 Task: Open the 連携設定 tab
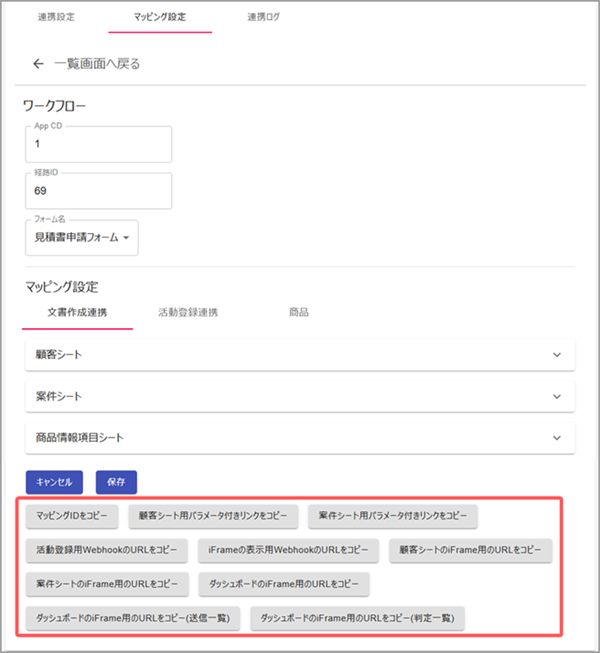tap(56, 17)
